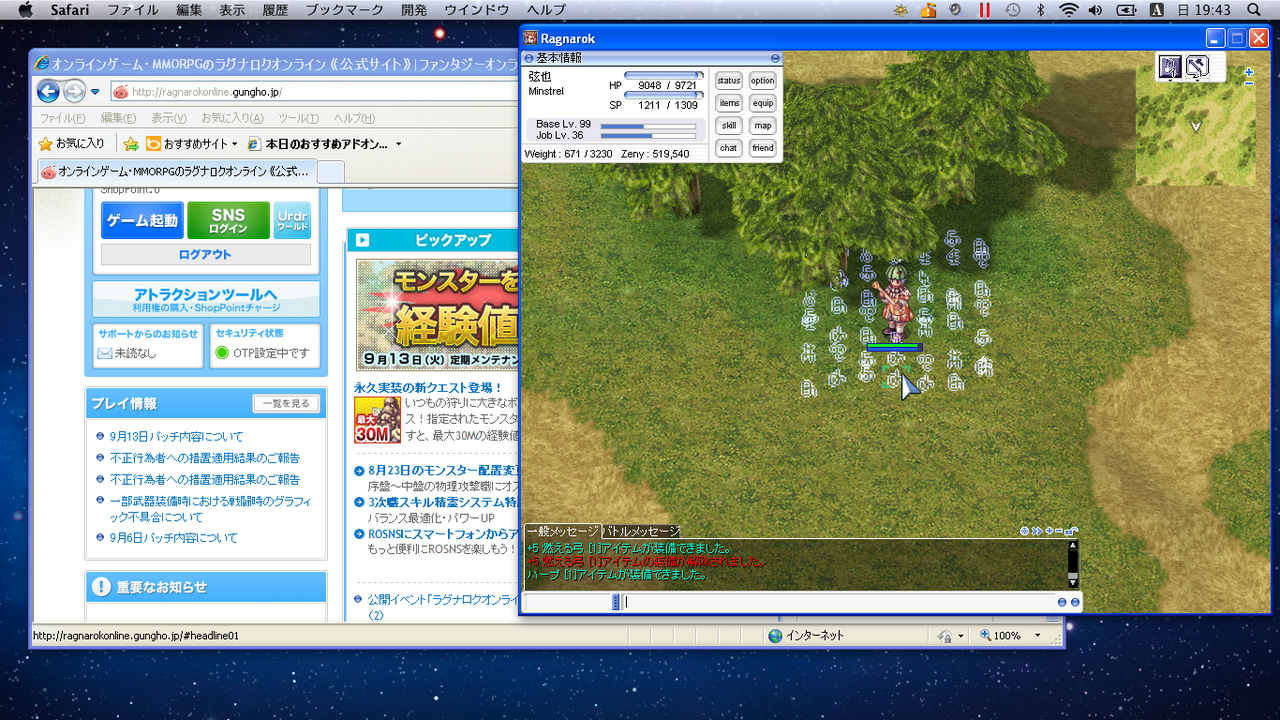Viewport: 1280px width, 720px height.
Task: Open ツール(T) menu in browser
Action: (298, 118)
